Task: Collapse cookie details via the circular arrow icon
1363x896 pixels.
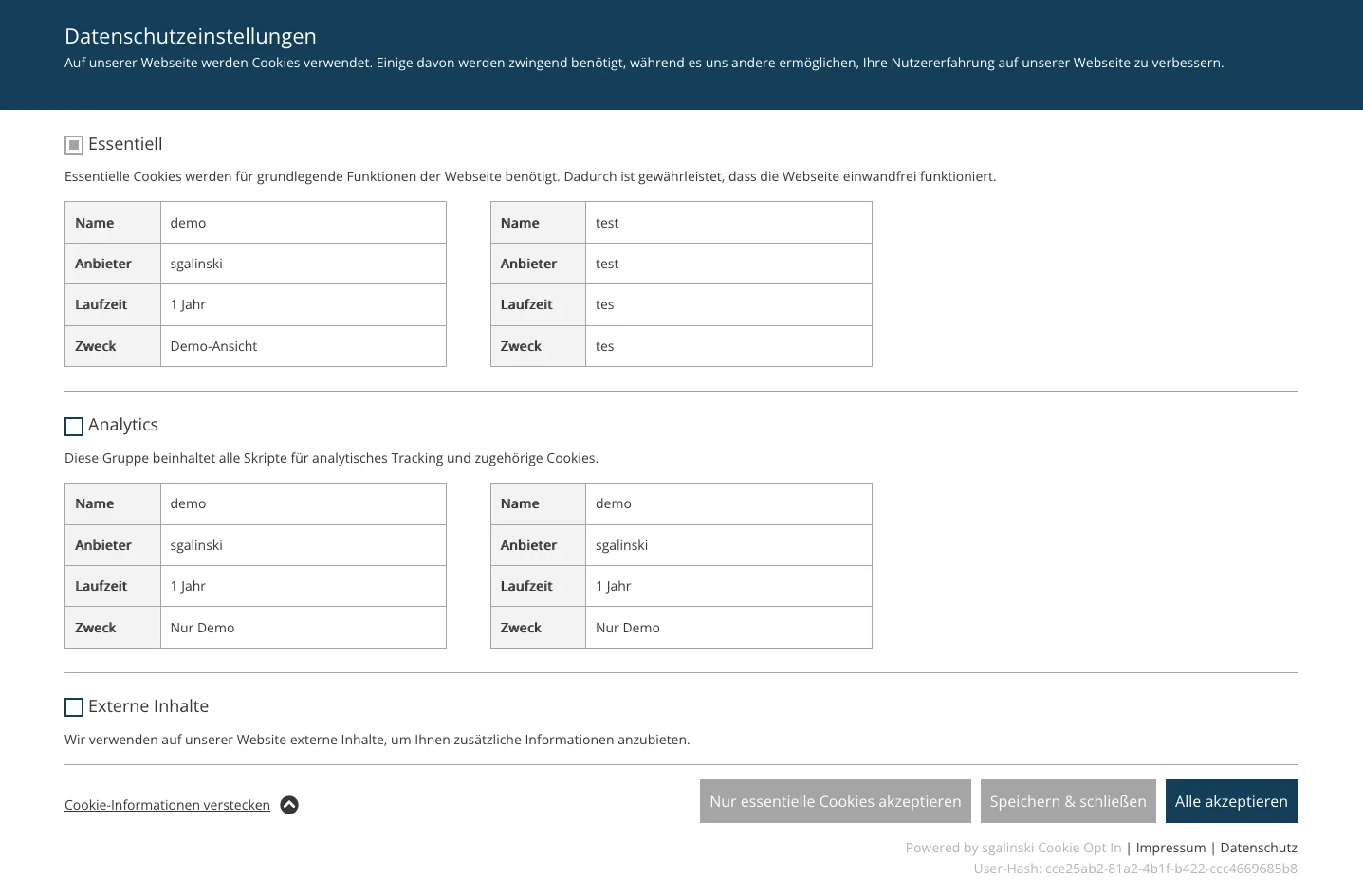Action: click(289, 804)
